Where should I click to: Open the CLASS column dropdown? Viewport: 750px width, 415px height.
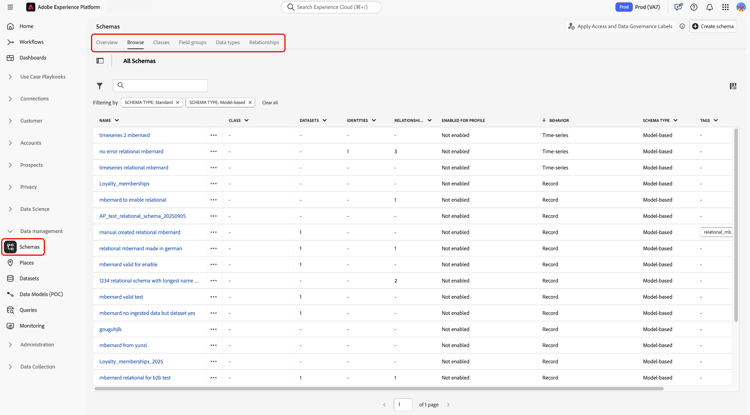[246, 120]
